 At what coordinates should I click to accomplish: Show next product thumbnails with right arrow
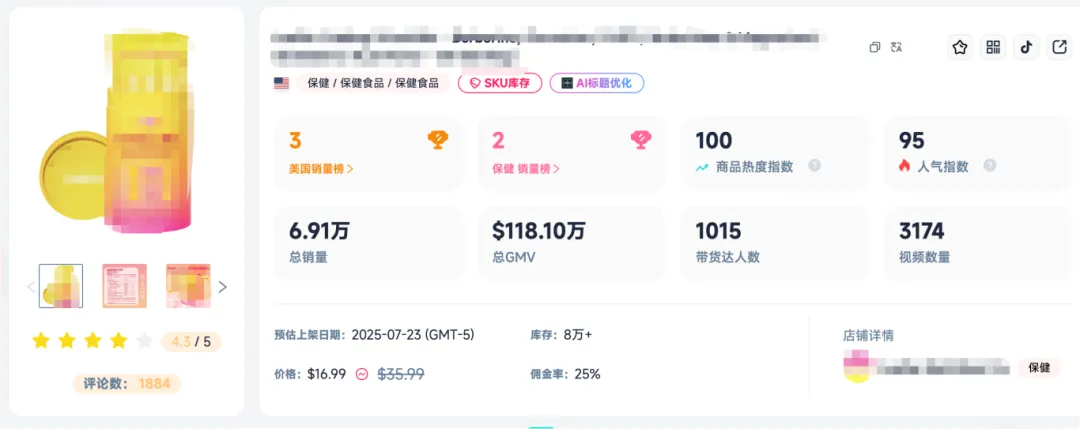tap(222, 287)
